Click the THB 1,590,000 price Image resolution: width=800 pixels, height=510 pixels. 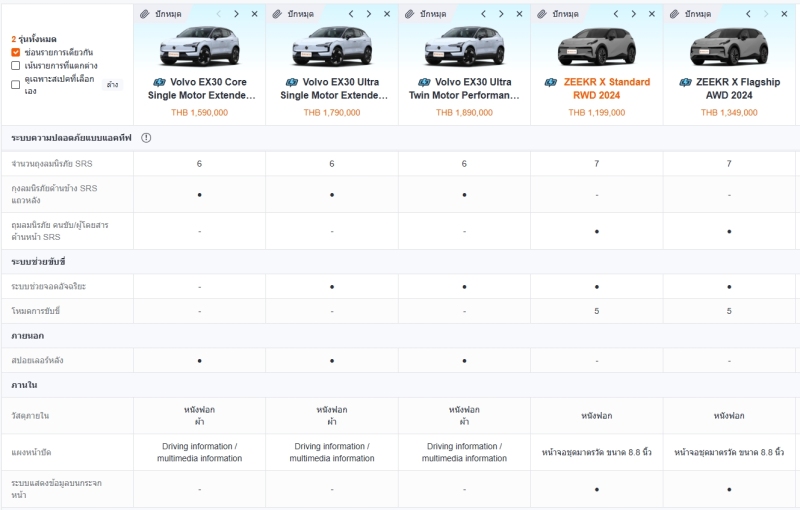click(199, 113)
